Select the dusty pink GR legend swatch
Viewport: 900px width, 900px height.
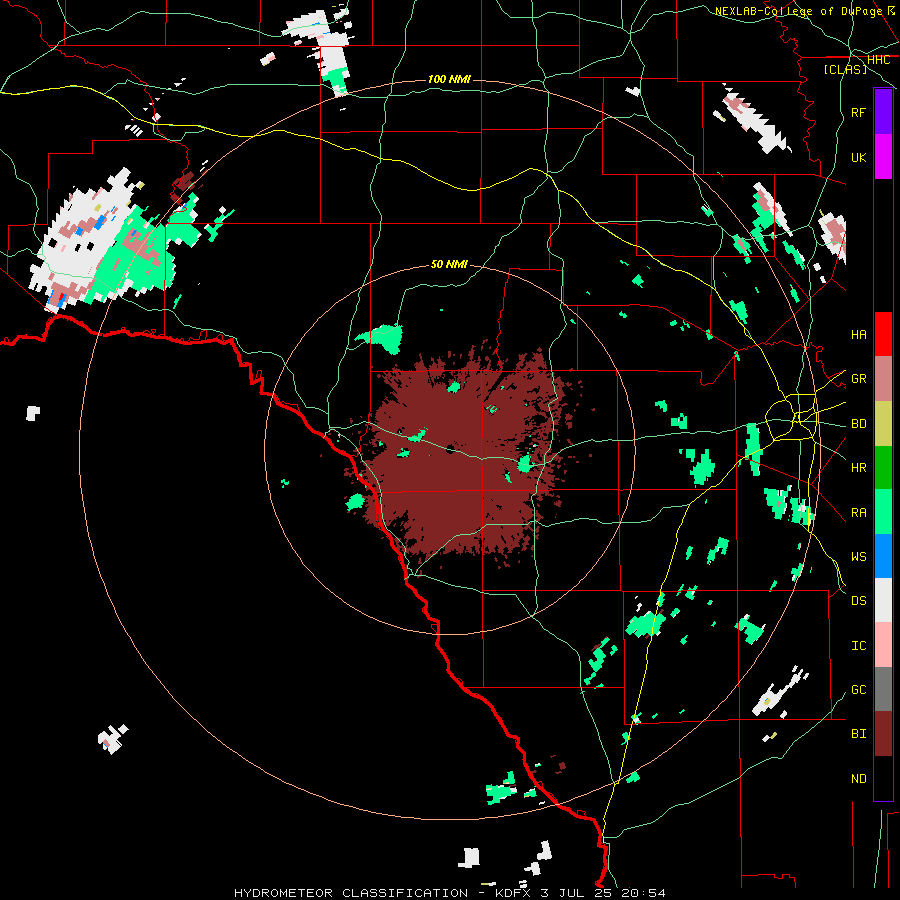coord(883,379)
